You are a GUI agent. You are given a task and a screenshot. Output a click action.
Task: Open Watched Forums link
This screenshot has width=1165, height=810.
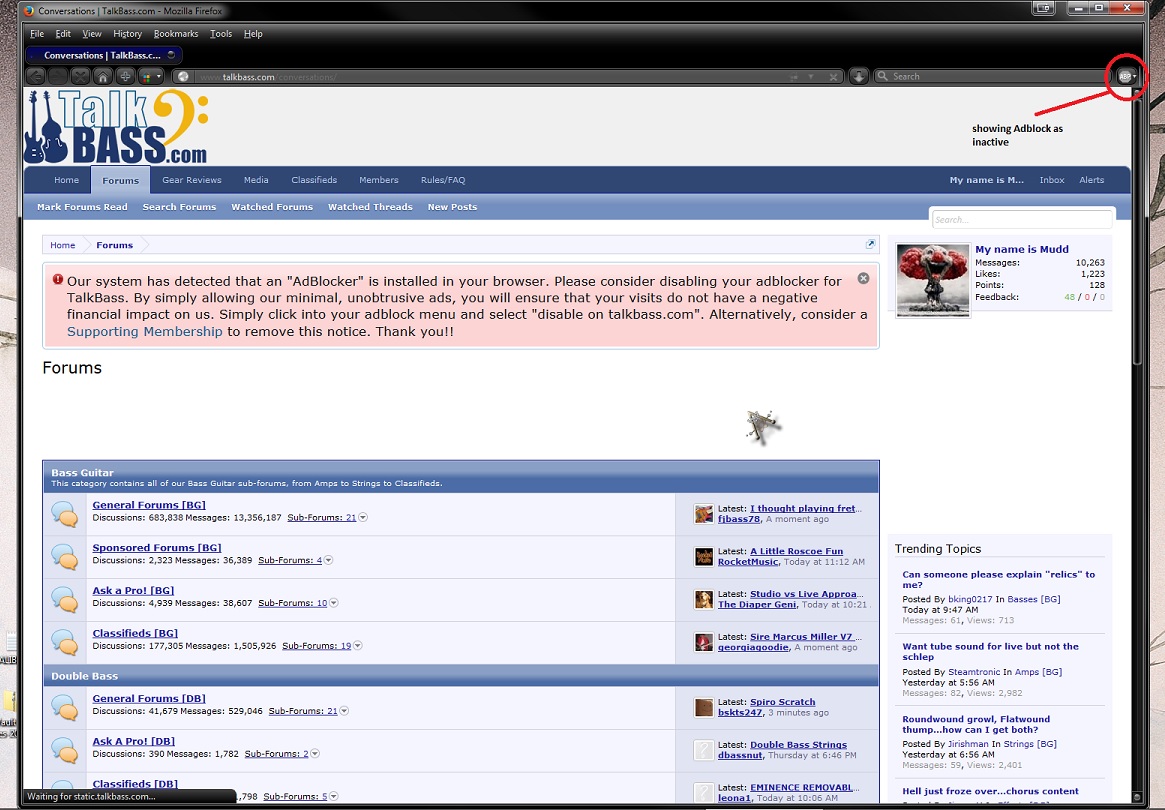click(272, 207)
